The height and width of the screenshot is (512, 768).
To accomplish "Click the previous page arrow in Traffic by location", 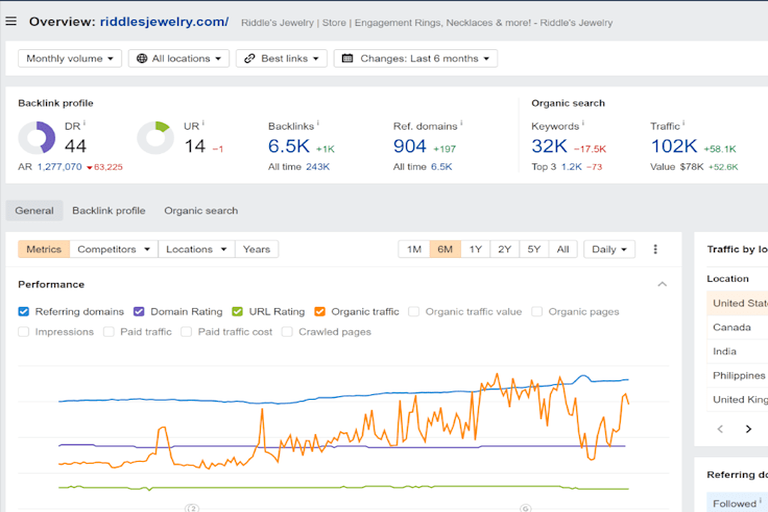I will pyautogui.click(x=720, y=429).
